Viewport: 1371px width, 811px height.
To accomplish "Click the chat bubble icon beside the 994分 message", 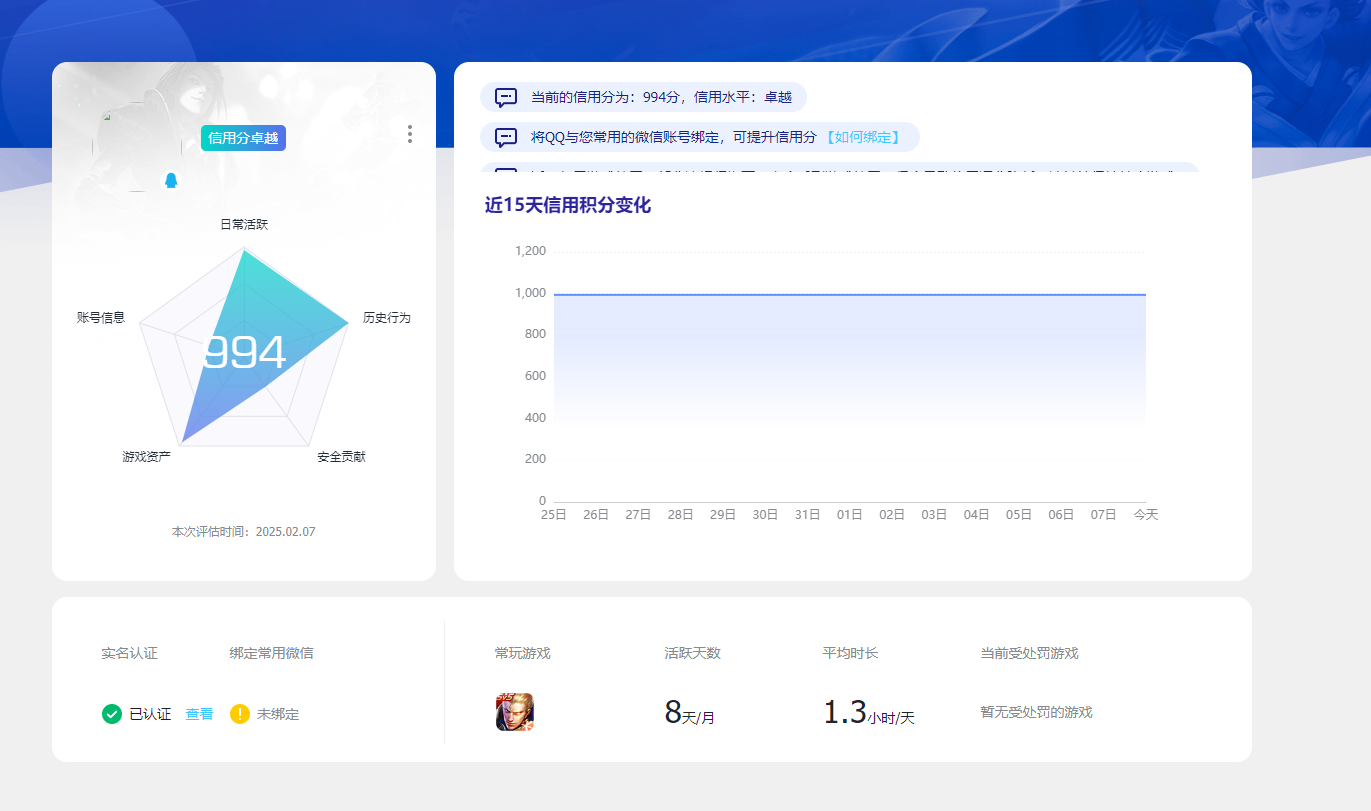I will [506, 97].
